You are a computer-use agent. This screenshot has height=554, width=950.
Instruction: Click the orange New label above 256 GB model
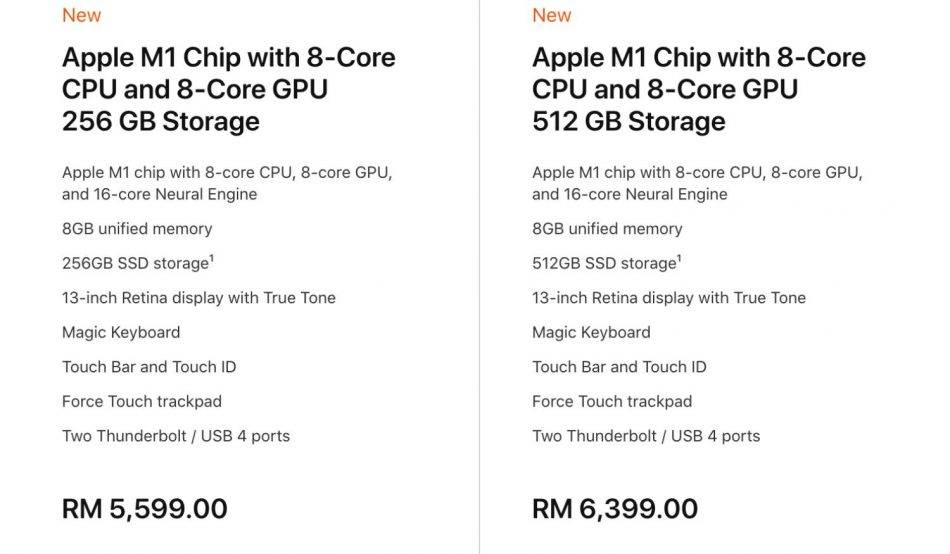[81, 15]
